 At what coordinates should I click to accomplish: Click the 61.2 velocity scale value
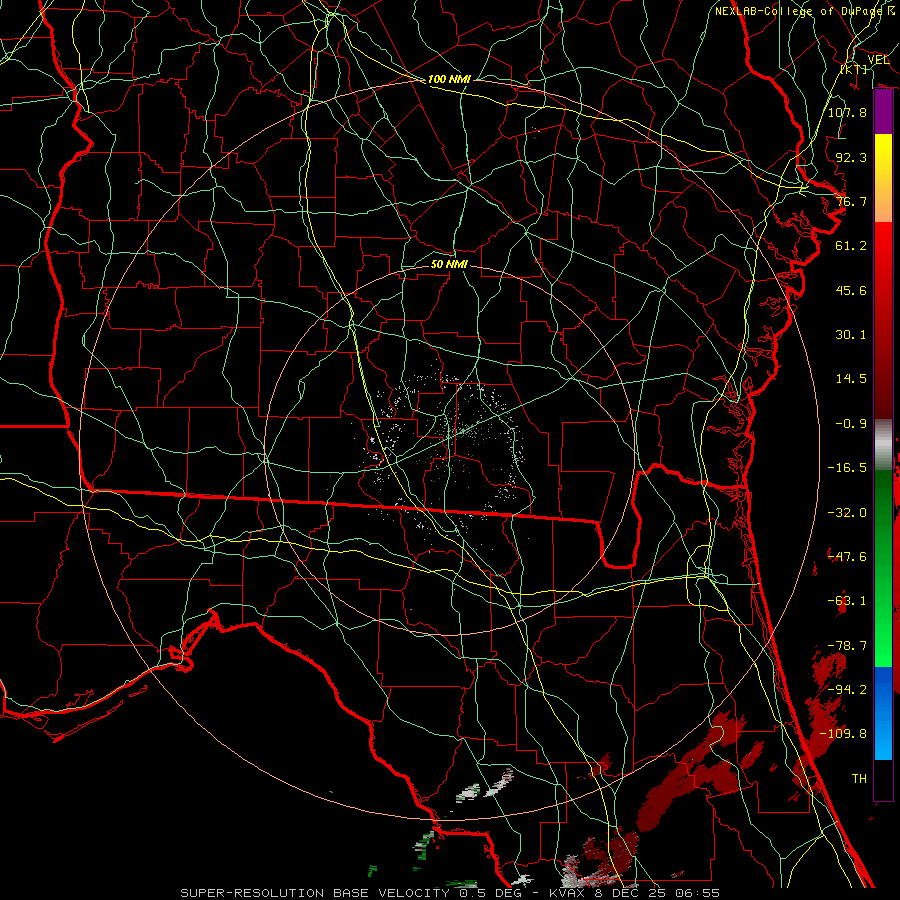(x=851, y=246)
